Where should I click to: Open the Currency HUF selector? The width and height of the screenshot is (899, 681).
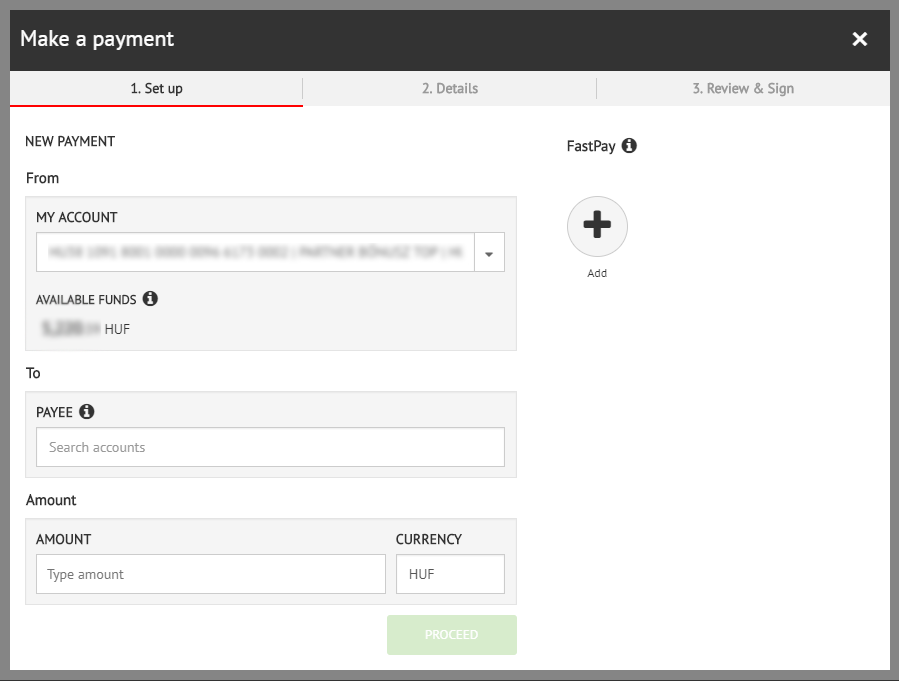click(x=450, y=574)
